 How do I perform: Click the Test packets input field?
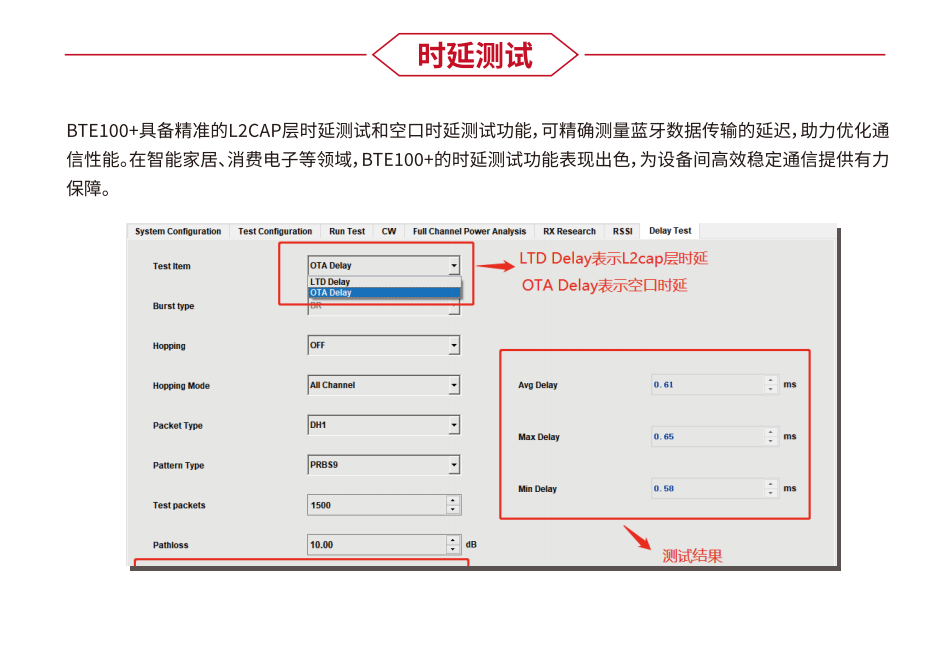coord(376,505)
